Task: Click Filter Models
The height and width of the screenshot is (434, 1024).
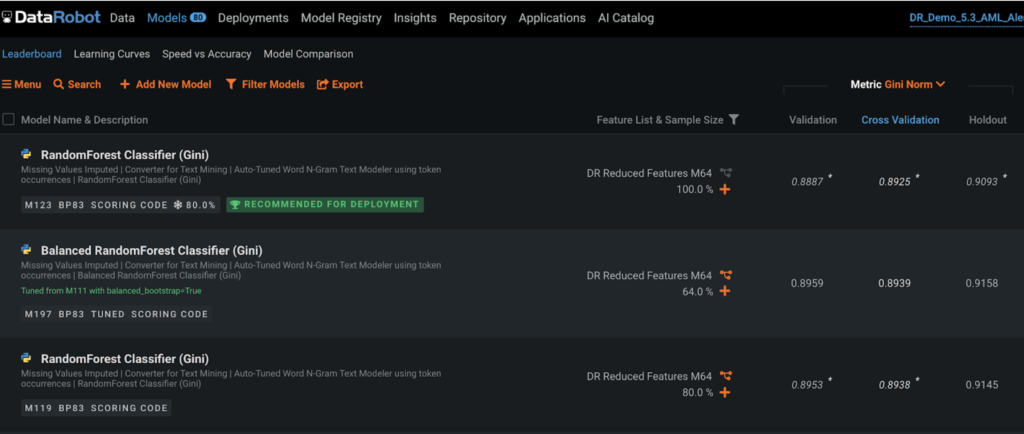Action: (265, 84)
